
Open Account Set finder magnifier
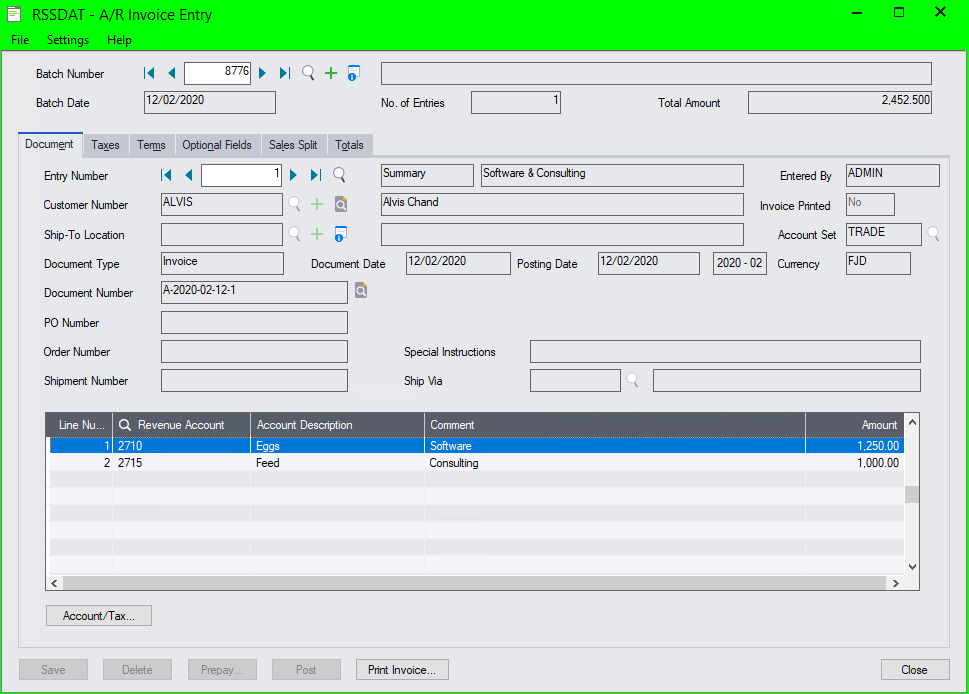(933, 234)
